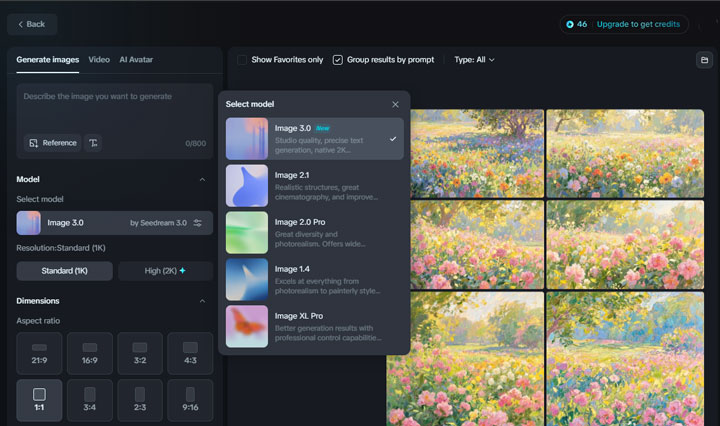Click the Image XL Pro butterfly thumbnail
This screenshot has width=720, height=426.
247,326
